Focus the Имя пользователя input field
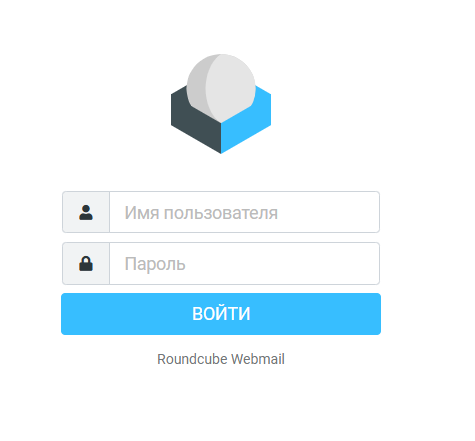475x441 pixels. pyautogui.click(x=244, y=212)
